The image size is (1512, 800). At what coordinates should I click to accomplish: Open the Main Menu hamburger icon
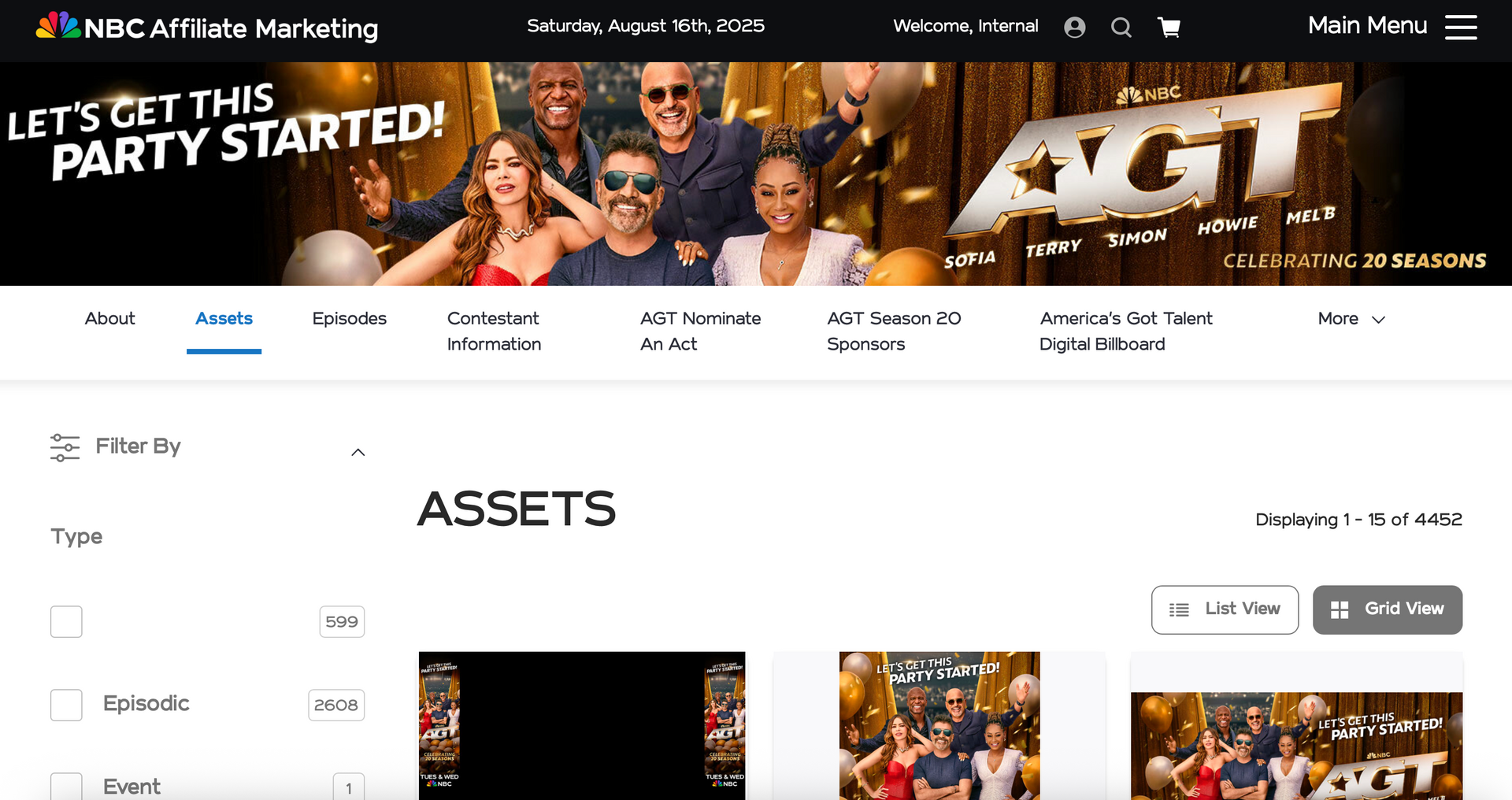1461,27
